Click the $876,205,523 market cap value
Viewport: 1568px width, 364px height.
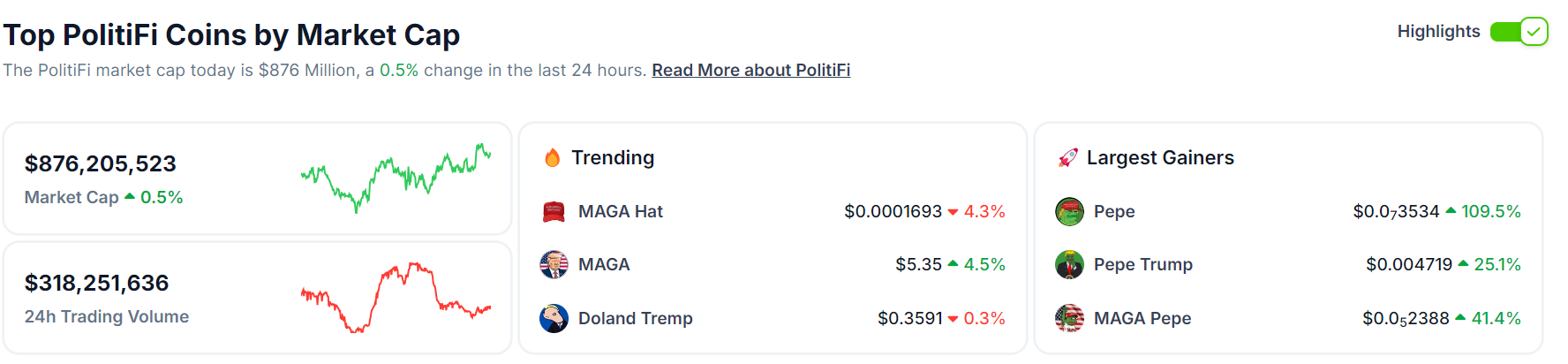point(101,163)
